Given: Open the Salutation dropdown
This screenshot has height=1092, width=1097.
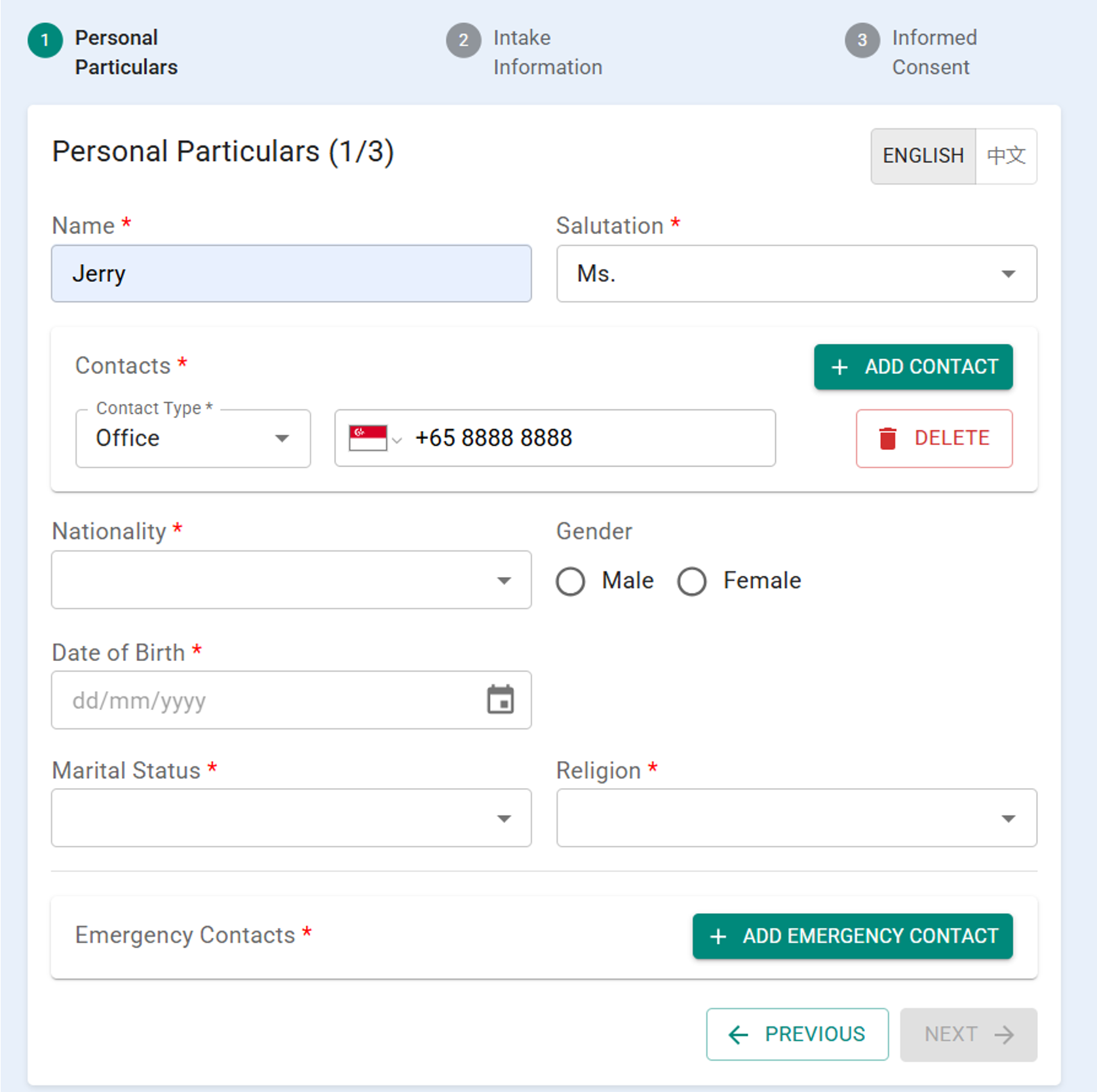Looking at the screenshot, I should [796, 274].
